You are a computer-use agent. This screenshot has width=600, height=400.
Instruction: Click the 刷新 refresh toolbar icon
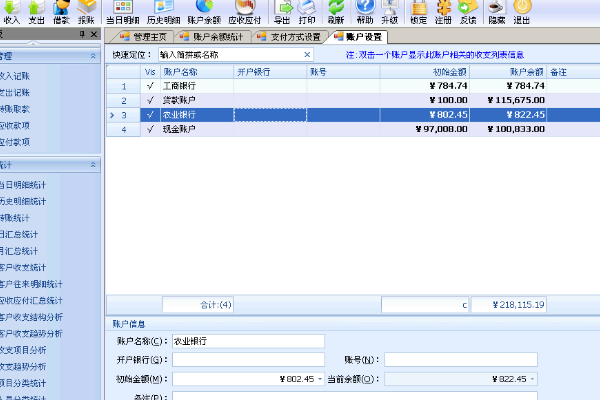click(336, 10)
